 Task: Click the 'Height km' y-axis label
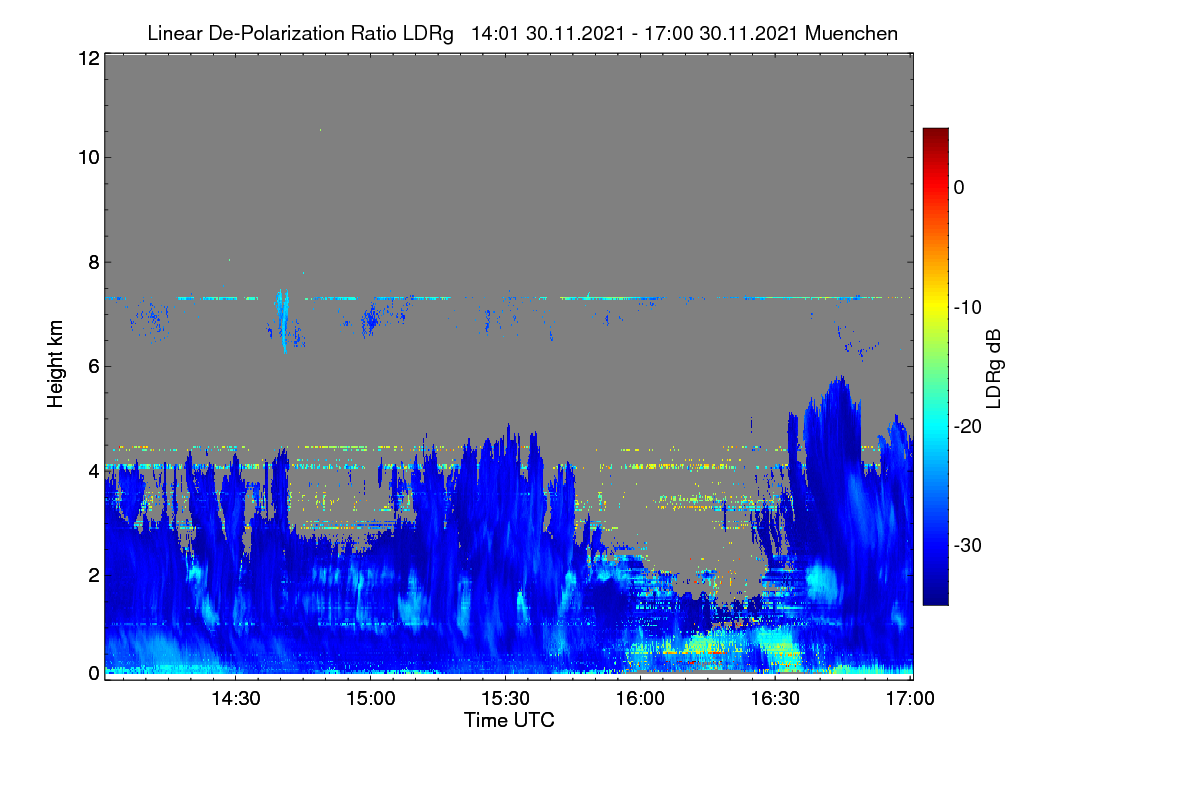coord(55,364)
